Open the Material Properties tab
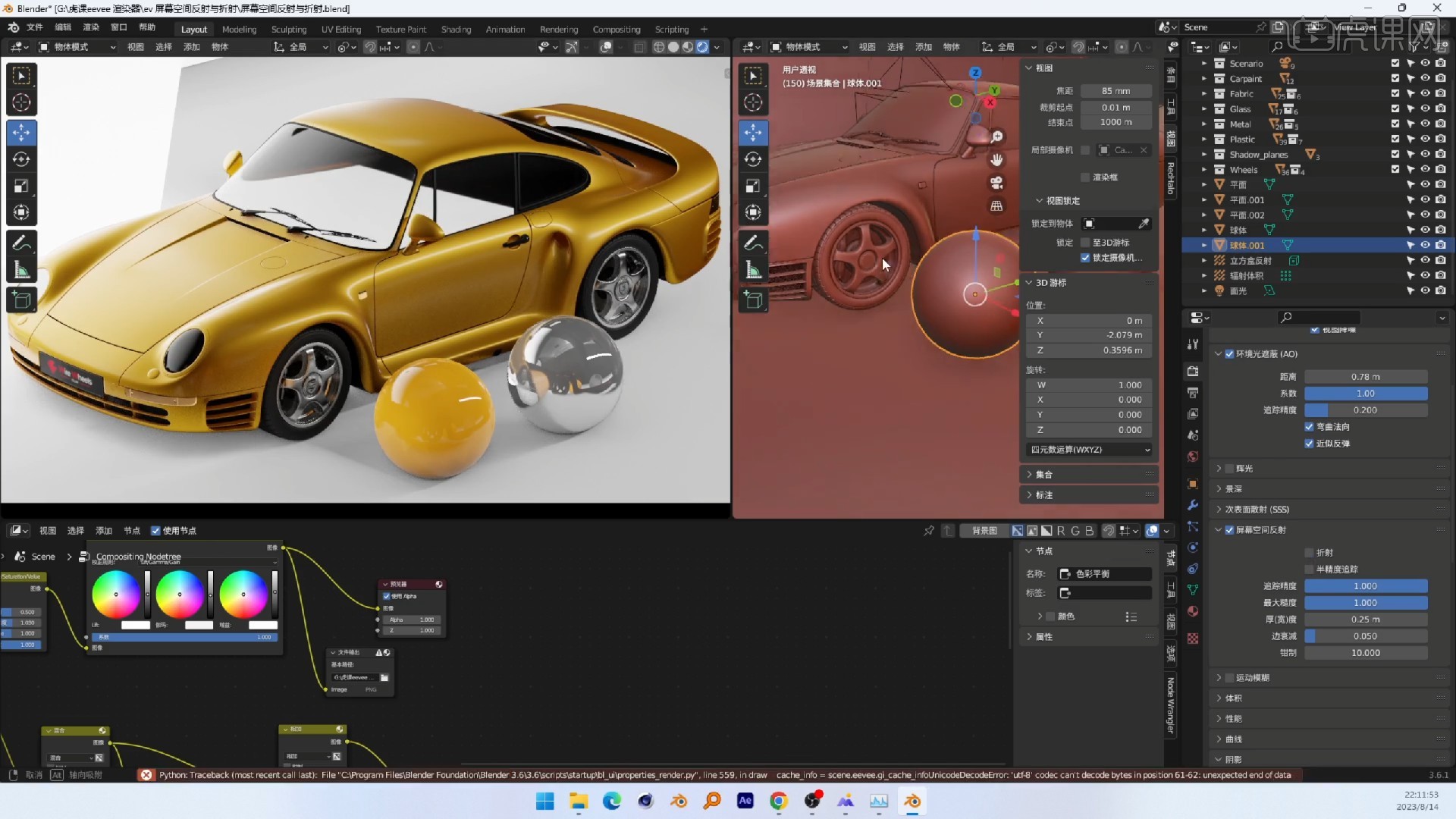1456x819 pixels. click(x=1192, y=611)
